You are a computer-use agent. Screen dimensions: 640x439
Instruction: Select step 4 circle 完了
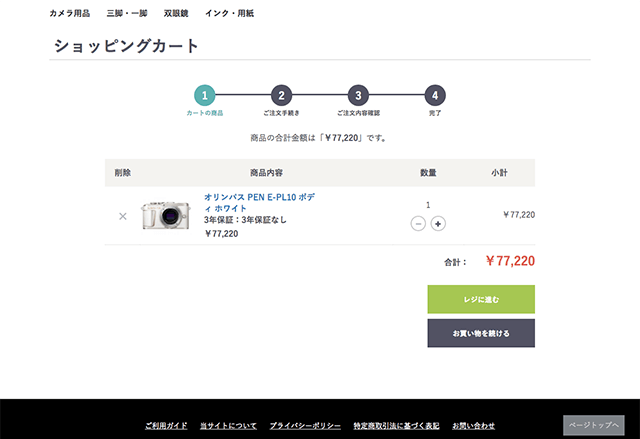[435, 95]
